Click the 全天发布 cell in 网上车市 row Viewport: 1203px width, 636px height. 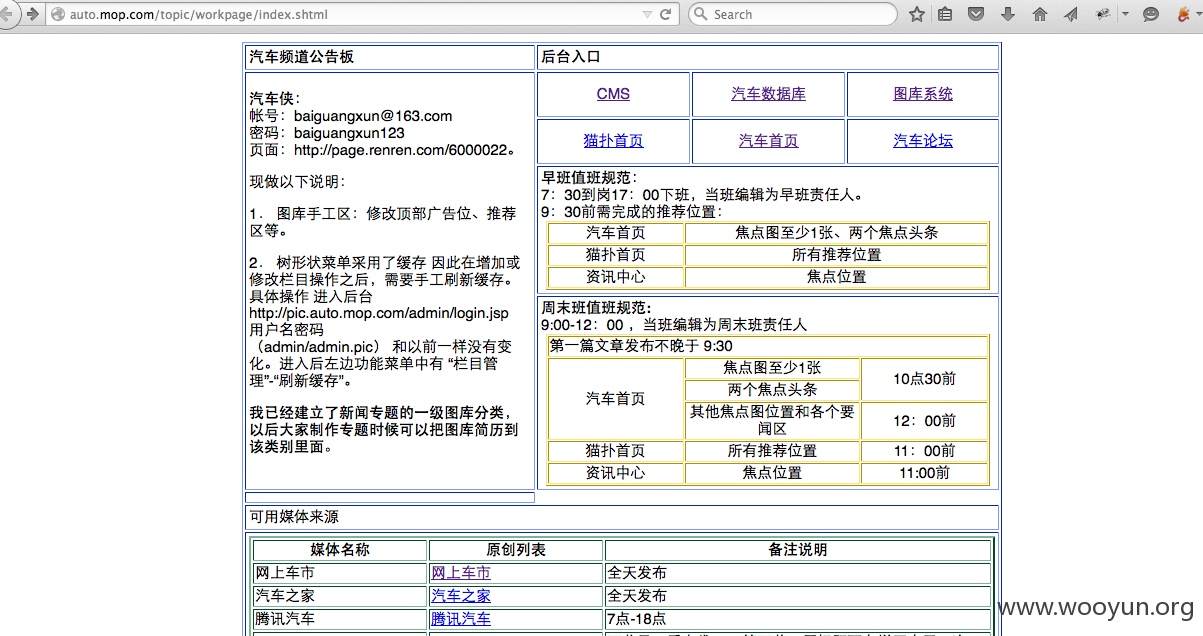[x=797, y=573]
